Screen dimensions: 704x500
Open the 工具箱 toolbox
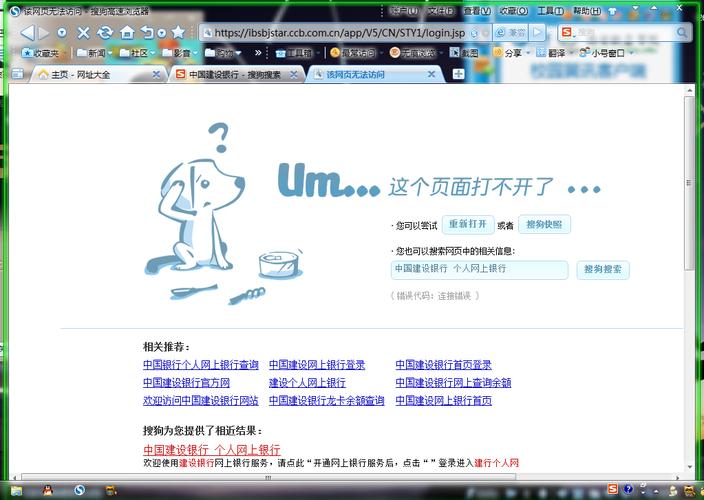[298, 53]
